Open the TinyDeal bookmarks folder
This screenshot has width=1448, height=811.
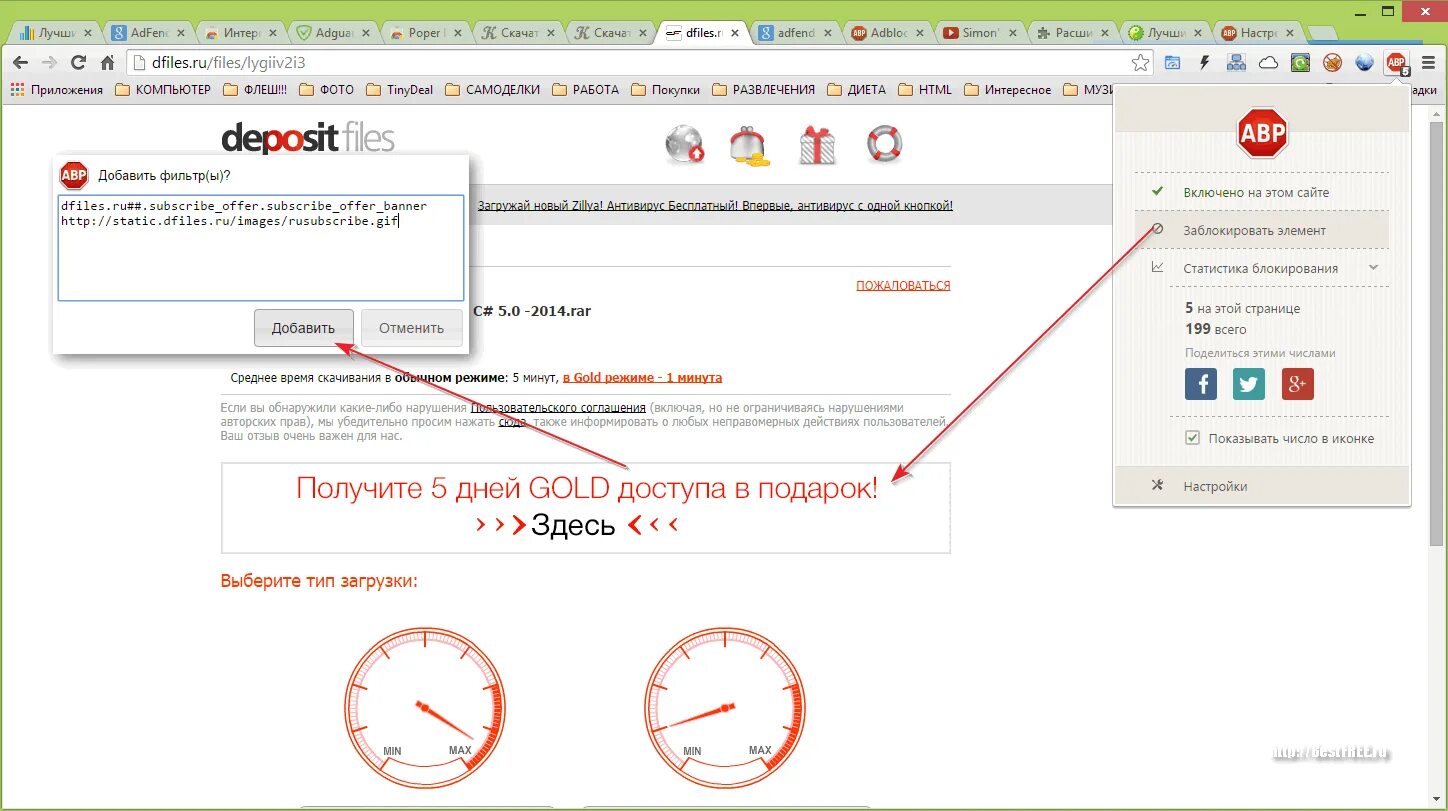click(399, 90)
